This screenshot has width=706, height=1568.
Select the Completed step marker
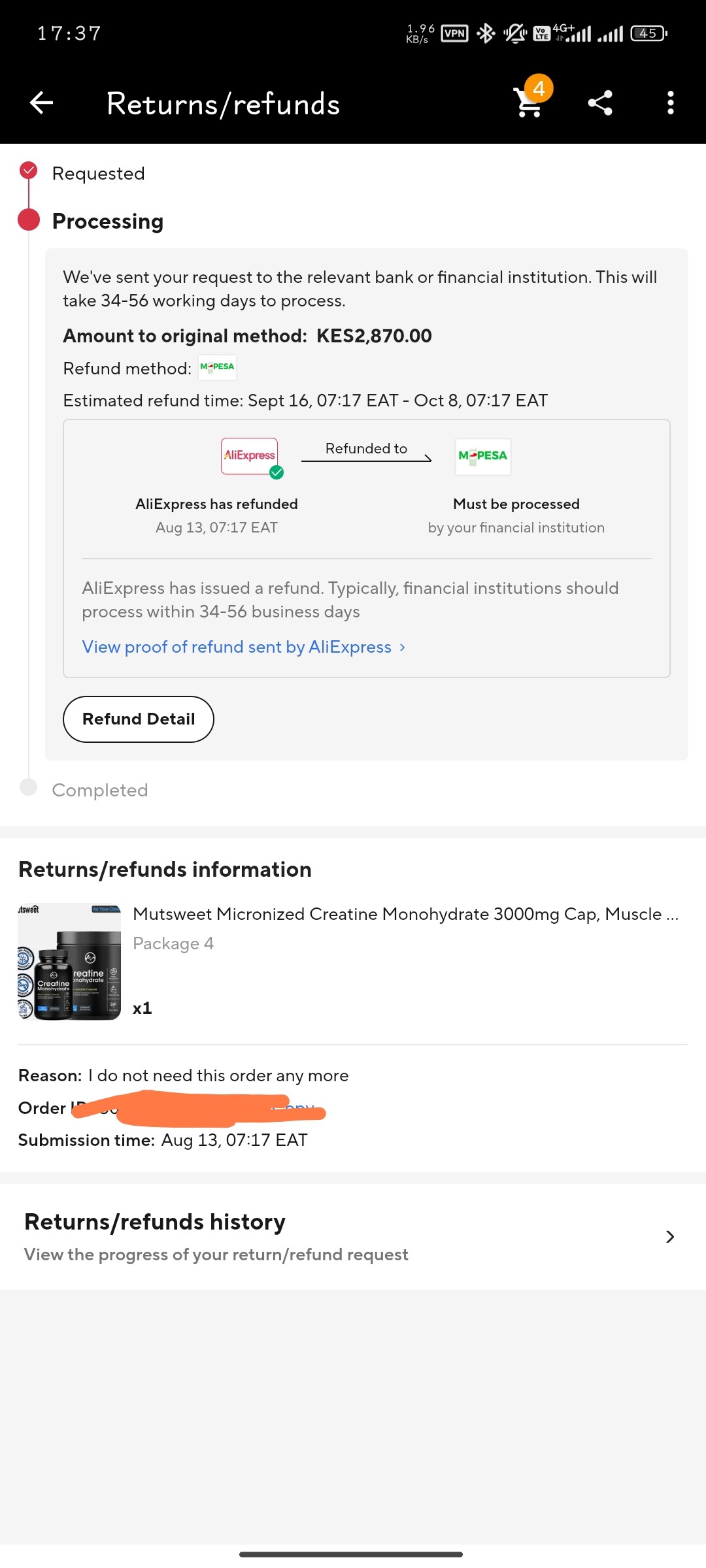click(29, 787)
